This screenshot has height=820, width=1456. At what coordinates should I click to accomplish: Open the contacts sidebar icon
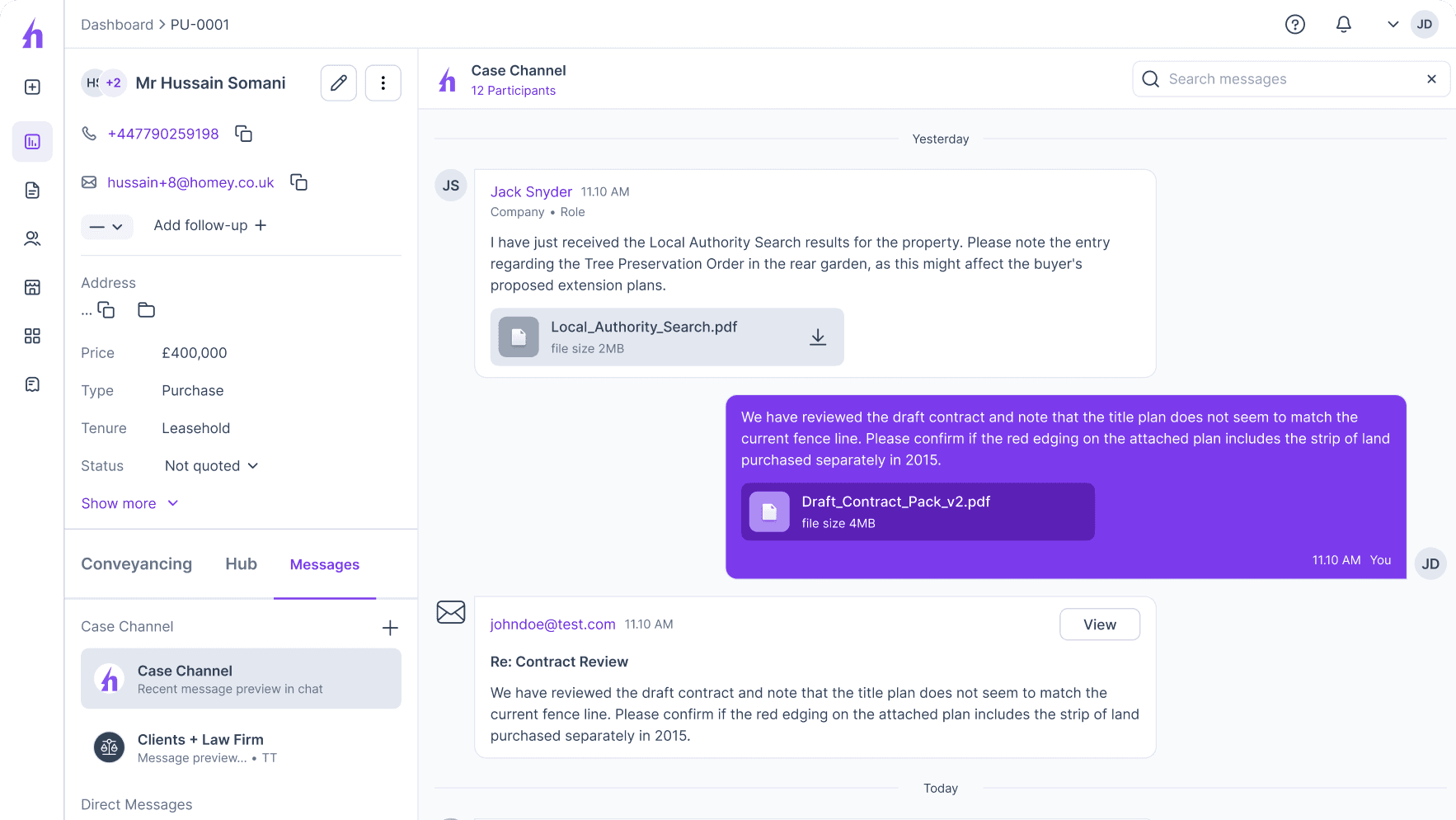32,238
